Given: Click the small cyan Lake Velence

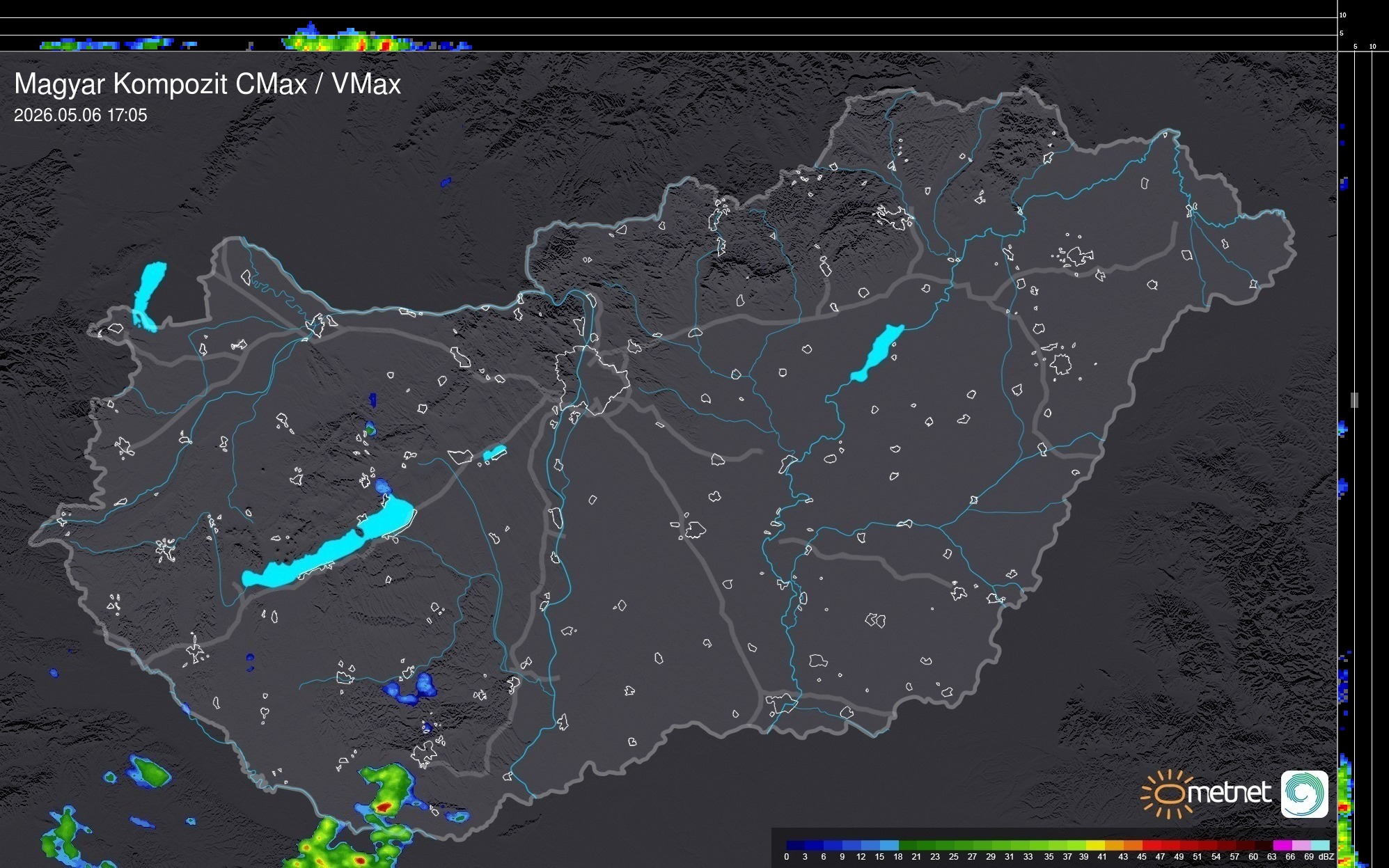Looking at the screenshot, I should pos(494,453).
